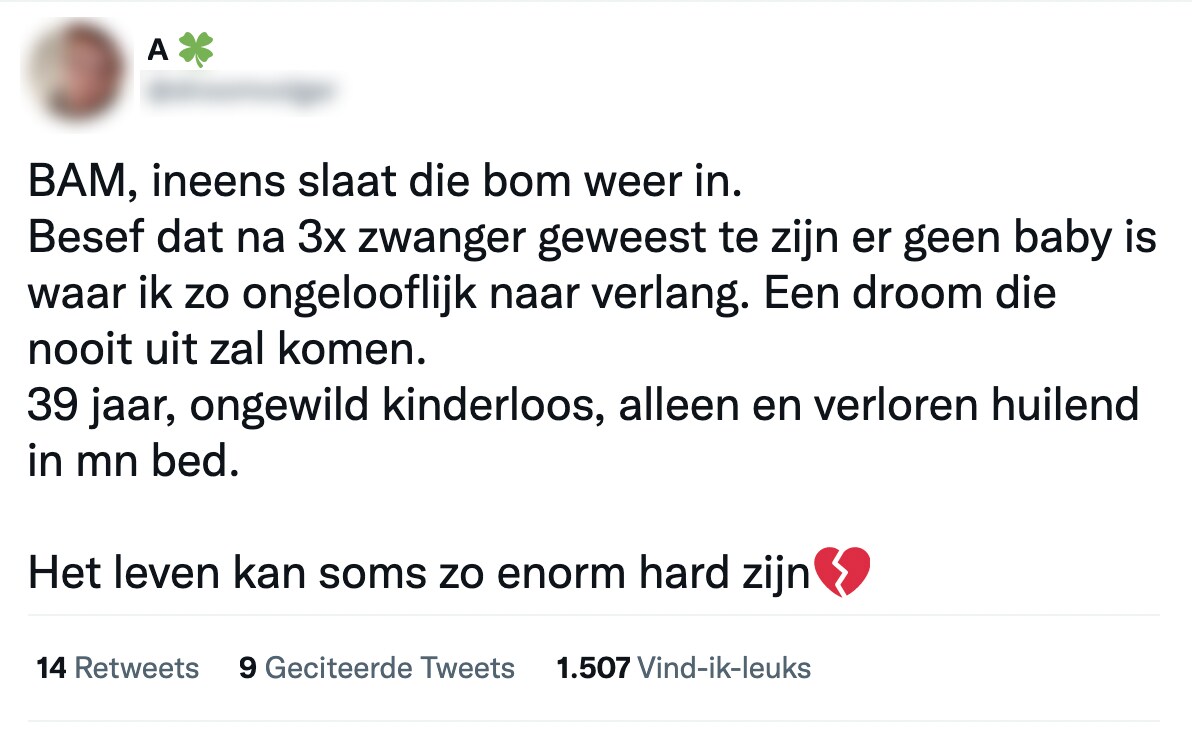Screen dimensions: 1192x730
Task: Open the 9 Geciteerde Tweets list
Action: pos(377,668)
